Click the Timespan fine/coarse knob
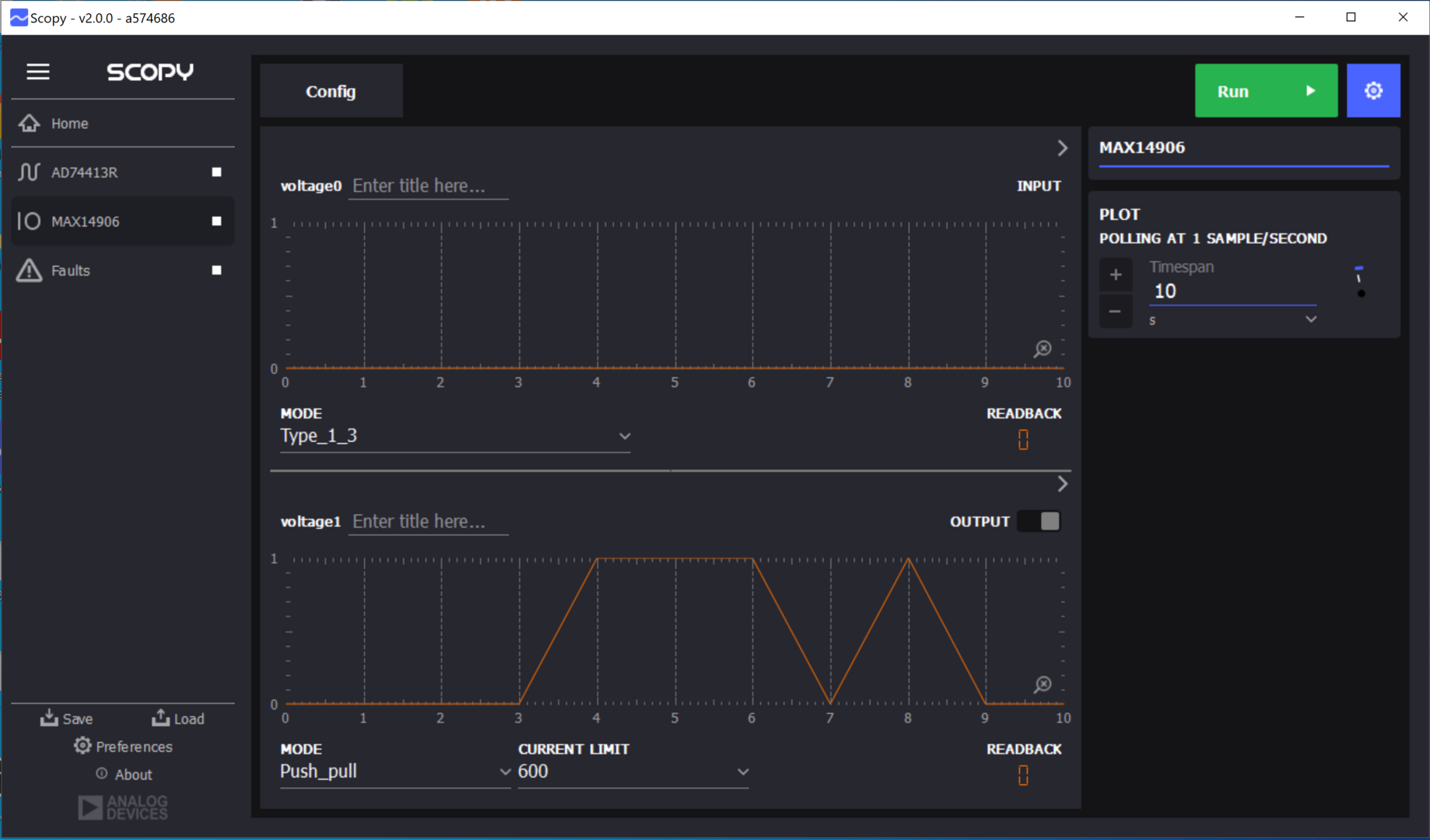This screenshot has height=840, width=1430. coord(1360,281)
